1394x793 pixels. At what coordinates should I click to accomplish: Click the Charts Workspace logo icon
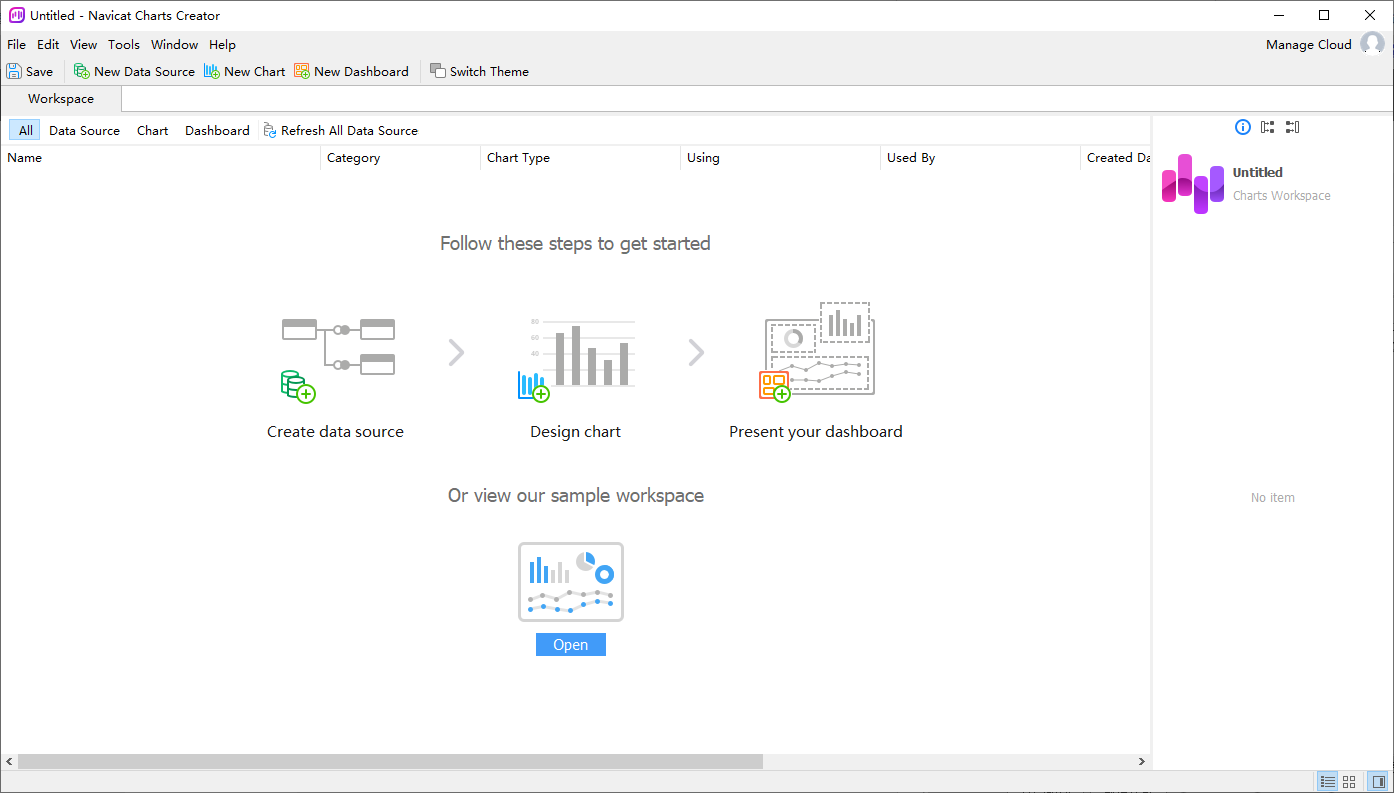(1192, 183)
